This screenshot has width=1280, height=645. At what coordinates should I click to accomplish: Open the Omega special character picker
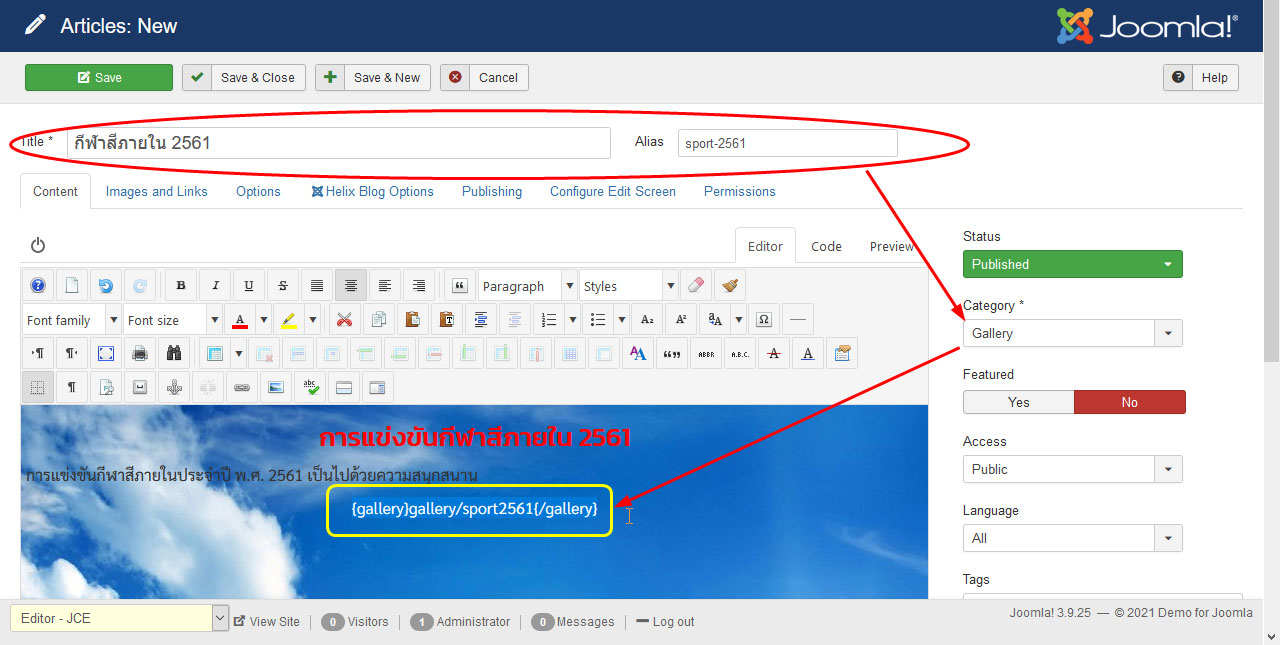[x=764, y=320]
